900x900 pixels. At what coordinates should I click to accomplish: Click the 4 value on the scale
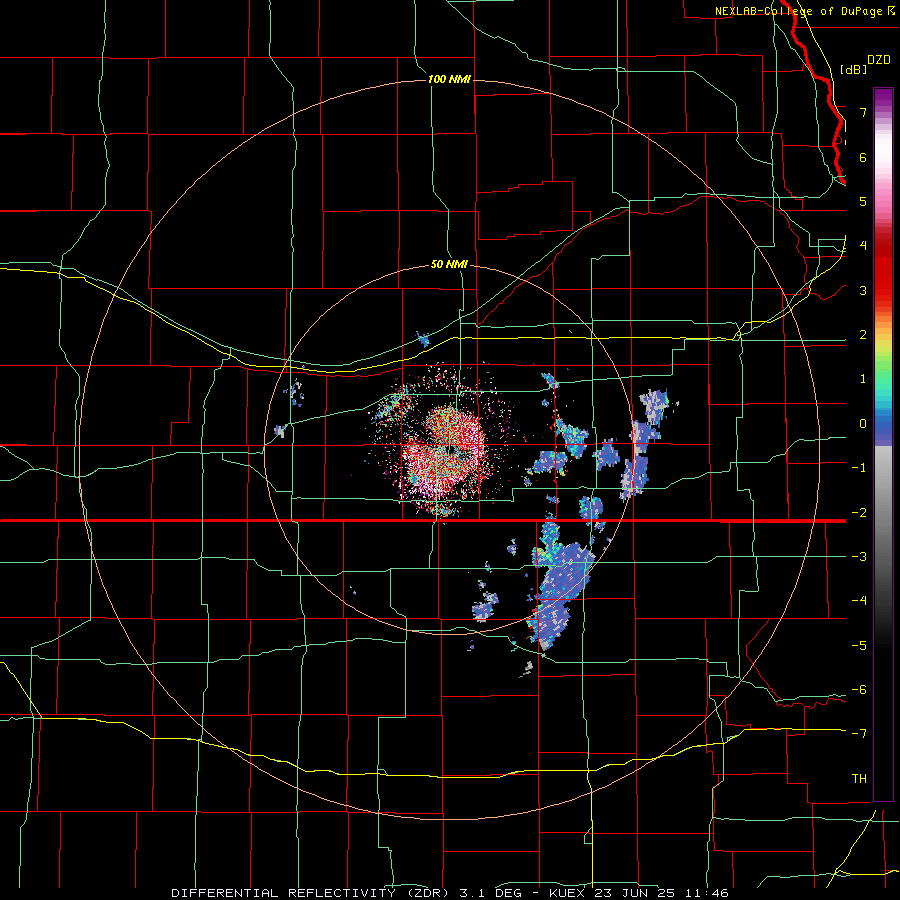[x=863, y=246]
